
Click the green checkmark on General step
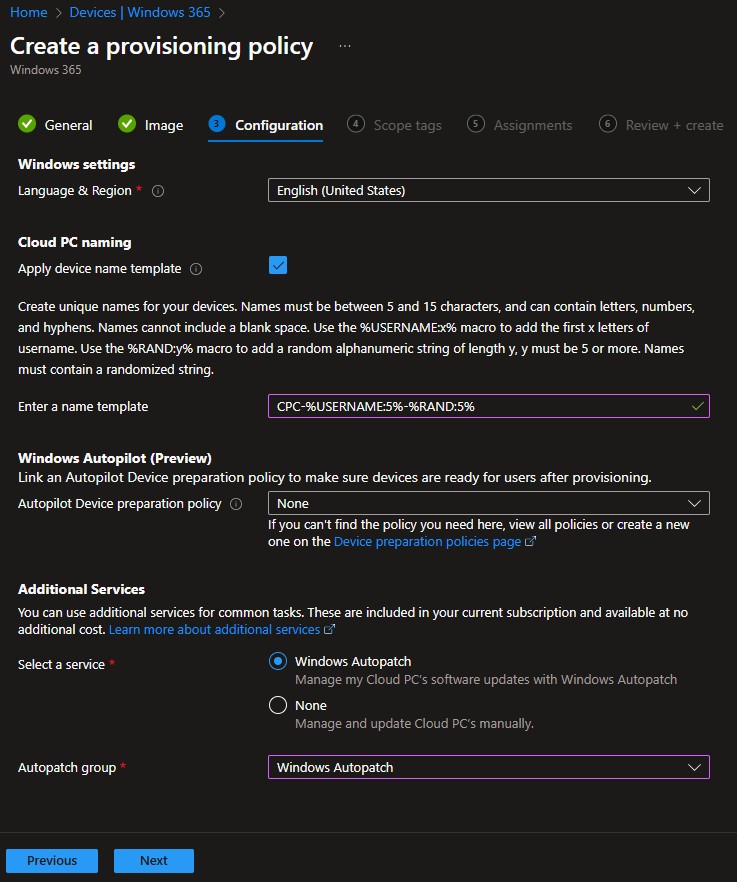click(x=27, y=124)
